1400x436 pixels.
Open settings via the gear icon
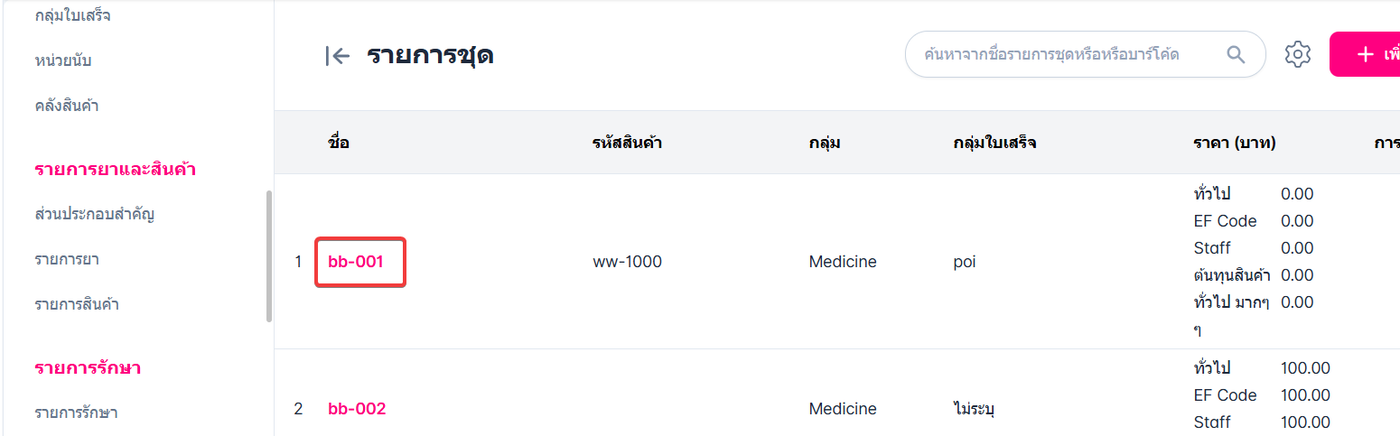tap(1297, 54)
